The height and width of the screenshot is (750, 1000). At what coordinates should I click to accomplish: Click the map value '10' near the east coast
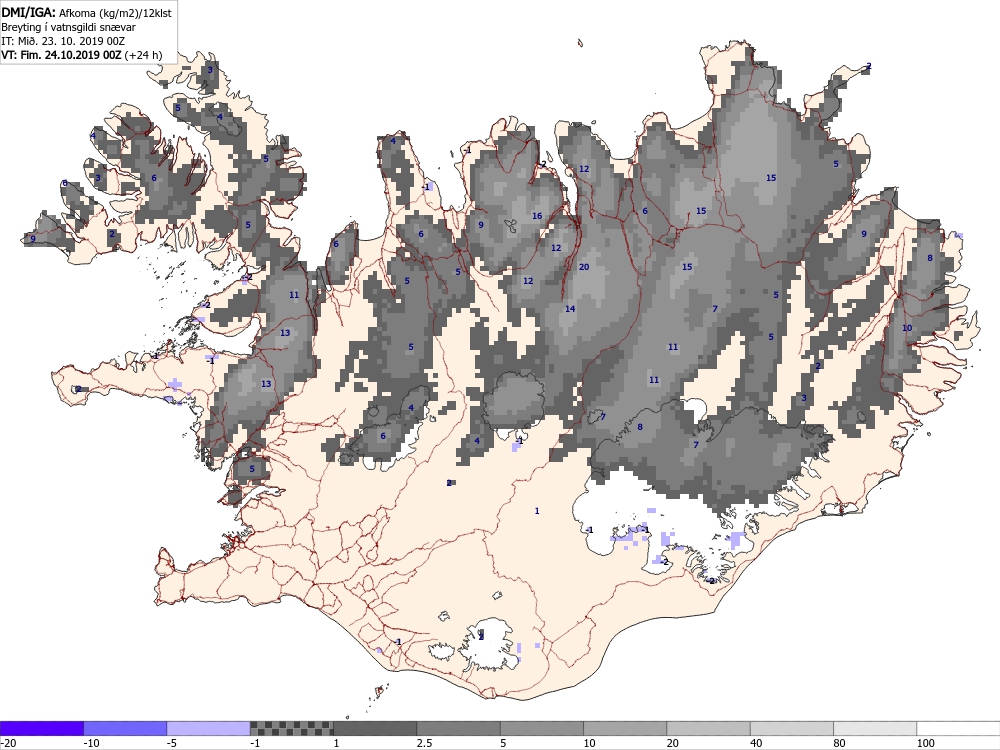pos(907,328)
